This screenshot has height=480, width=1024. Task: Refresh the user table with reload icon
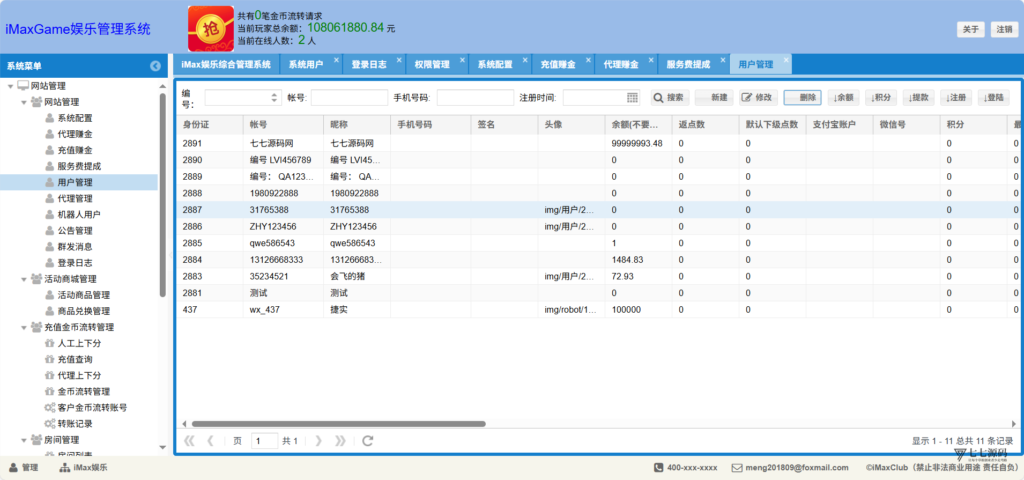click(x=368, y=441)
